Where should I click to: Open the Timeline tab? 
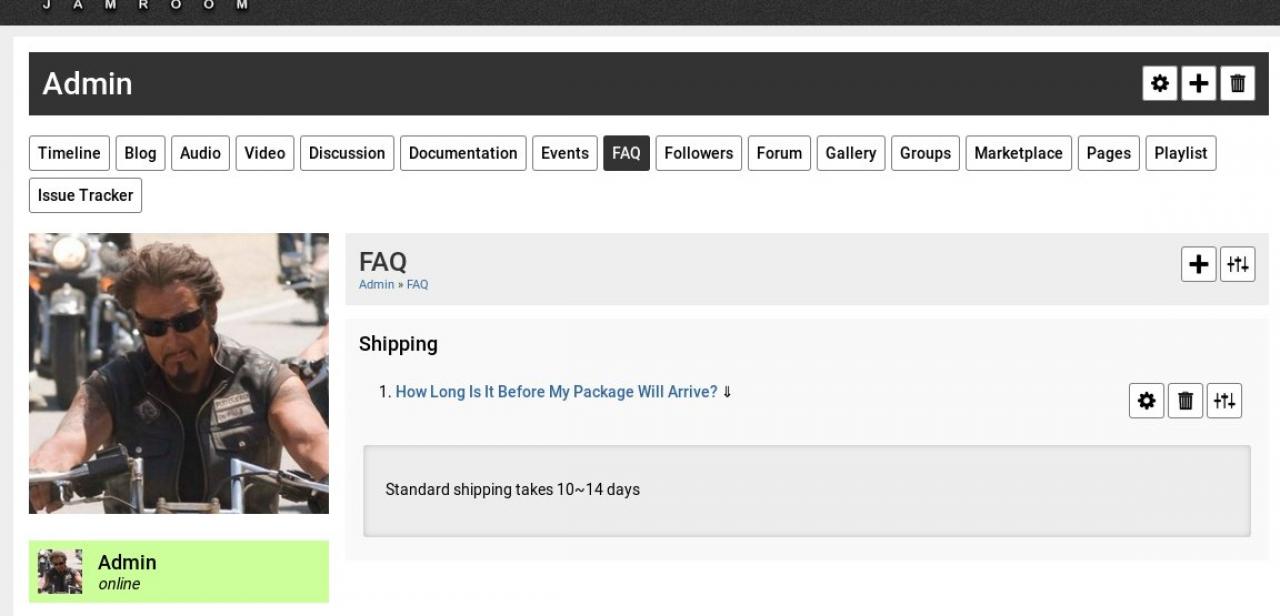pos(69,153)
